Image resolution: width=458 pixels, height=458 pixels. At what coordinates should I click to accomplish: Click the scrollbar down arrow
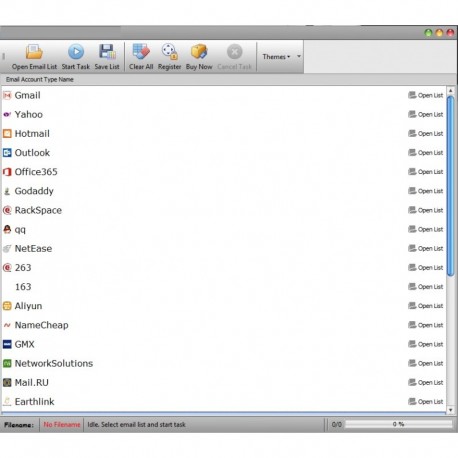[x=450, y=410]
